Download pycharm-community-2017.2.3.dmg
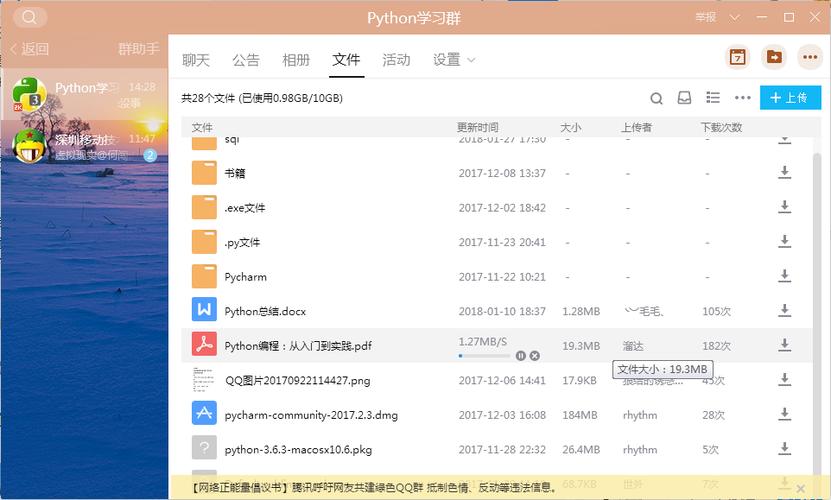 784,414
